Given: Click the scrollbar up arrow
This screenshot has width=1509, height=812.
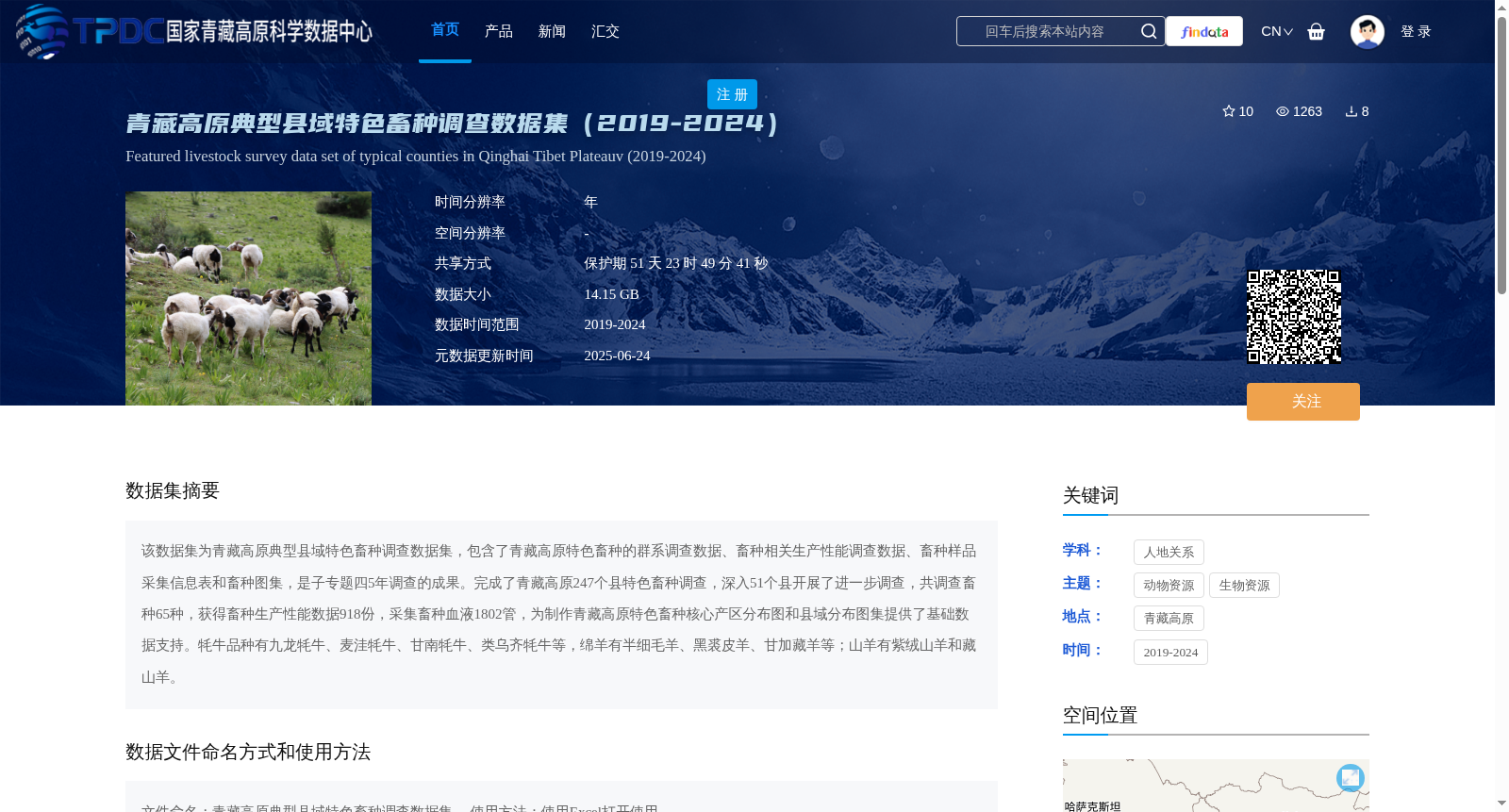Looking at the screenshot, I should 1501,8.
